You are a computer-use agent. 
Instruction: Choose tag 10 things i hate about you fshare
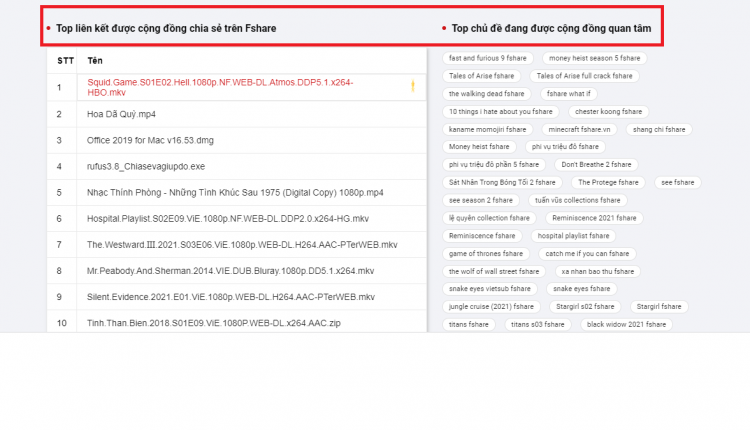(500, 111)
